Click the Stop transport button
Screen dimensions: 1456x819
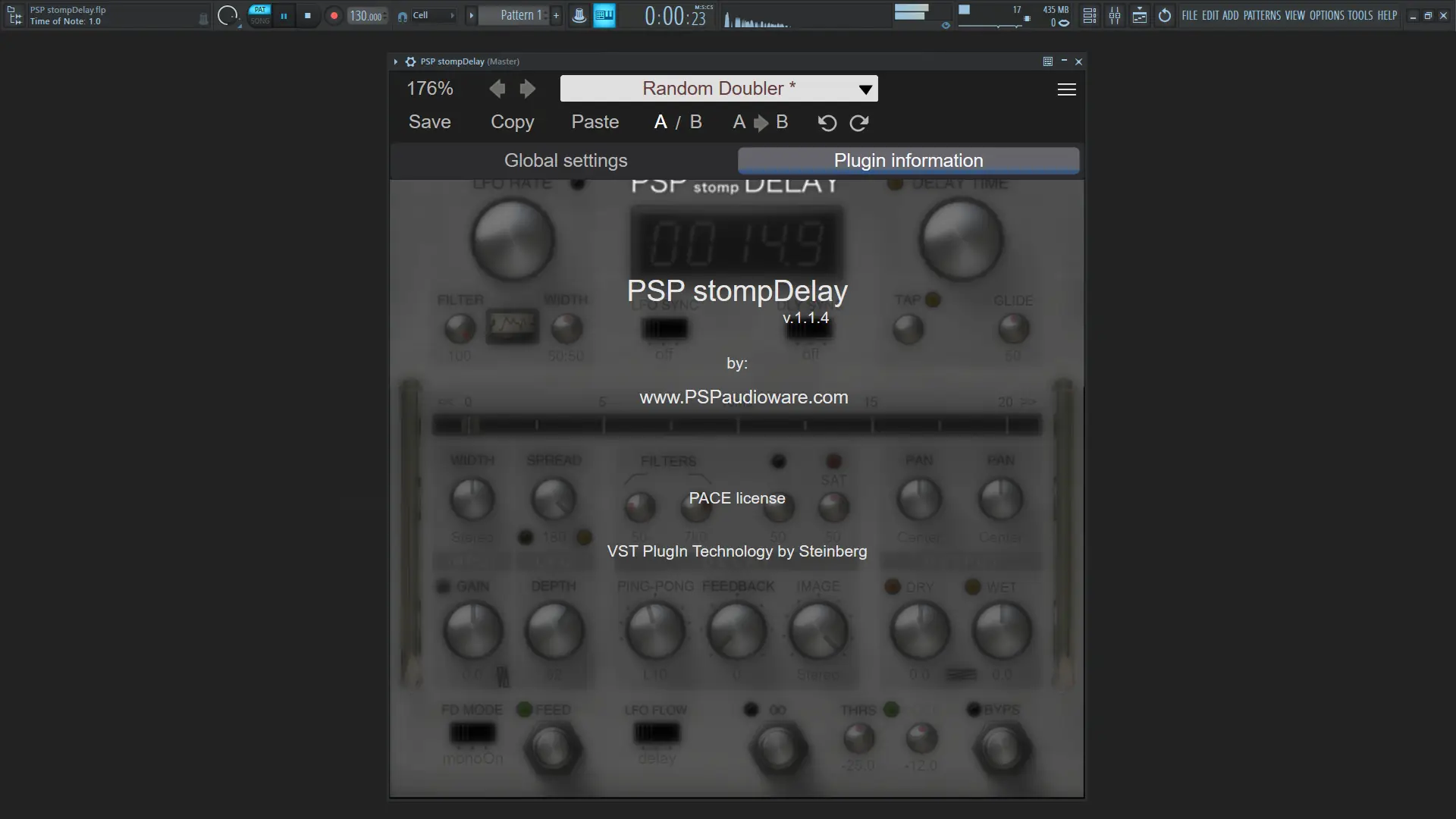point(307,15)
